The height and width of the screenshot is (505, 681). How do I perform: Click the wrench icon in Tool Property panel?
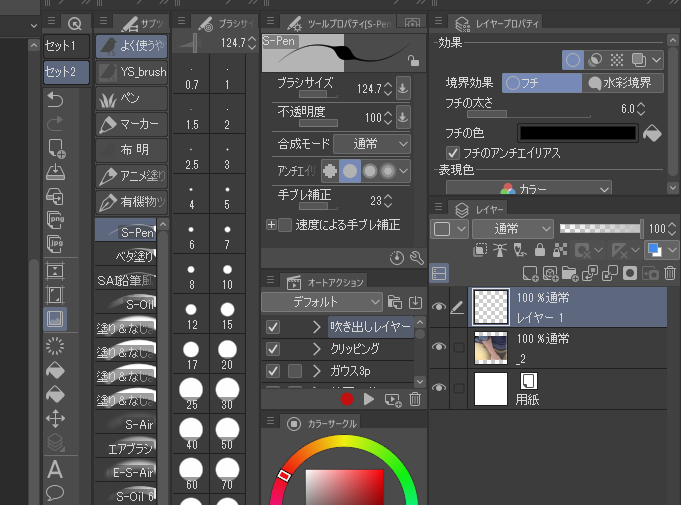(x=417, y=258)
